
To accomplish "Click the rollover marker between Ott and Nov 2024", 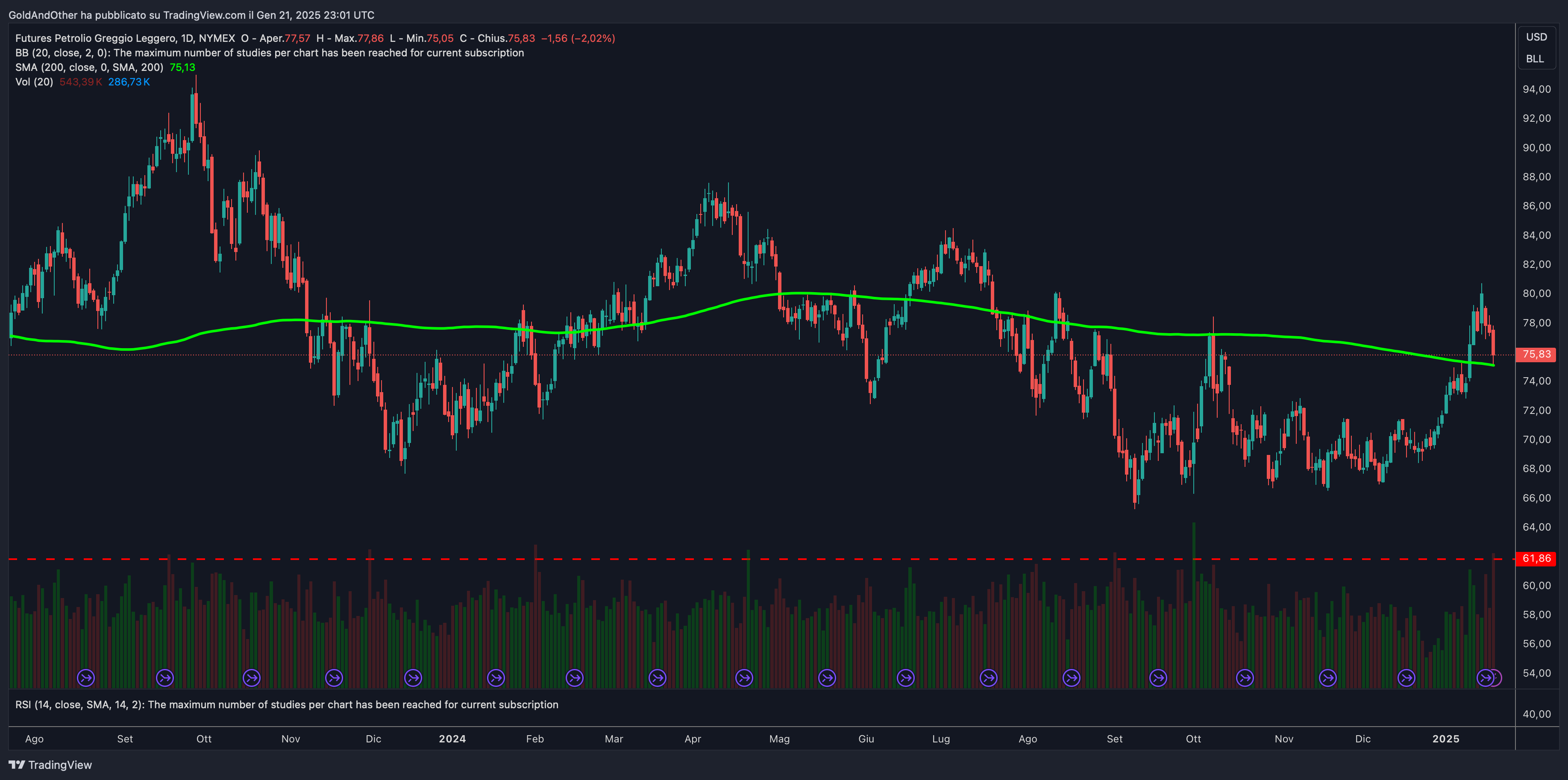I will click(1245, 677).
